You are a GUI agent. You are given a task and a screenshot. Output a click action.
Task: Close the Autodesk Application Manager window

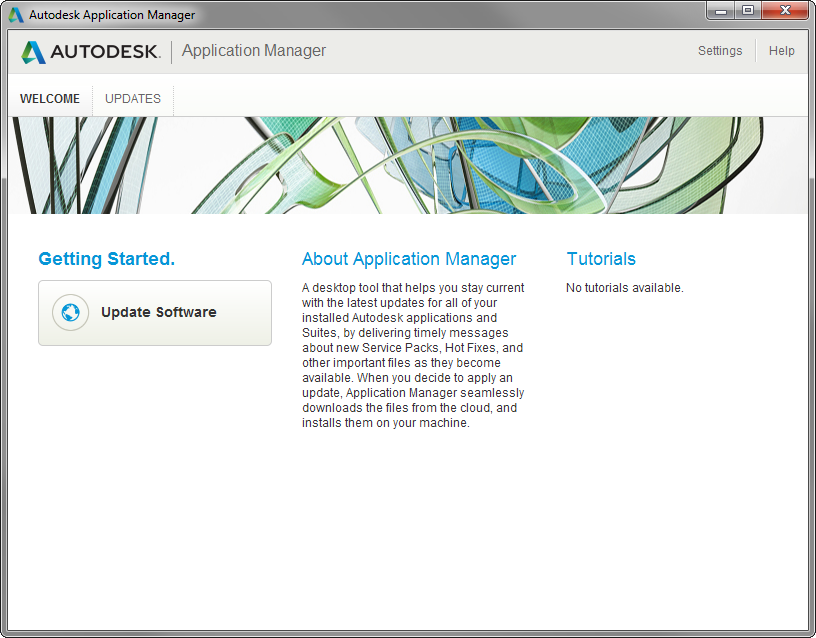coord(784,10)
